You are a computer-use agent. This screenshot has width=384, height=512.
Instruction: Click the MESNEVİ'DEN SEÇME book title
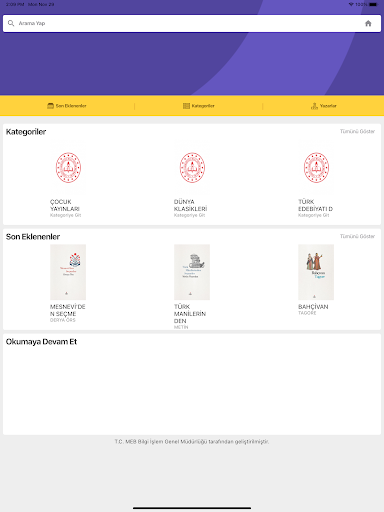(68, 310)
